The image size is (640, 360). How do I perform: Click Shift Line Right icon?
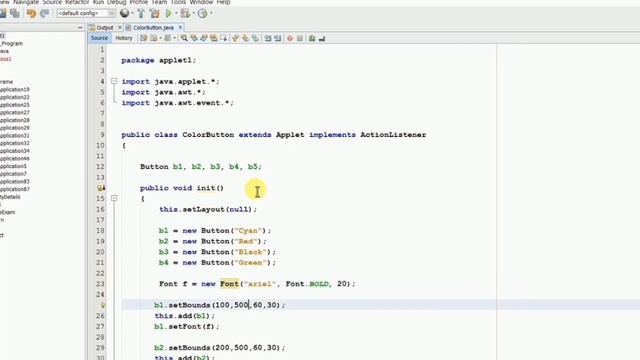pyautogui.click(x=278, y=38)
